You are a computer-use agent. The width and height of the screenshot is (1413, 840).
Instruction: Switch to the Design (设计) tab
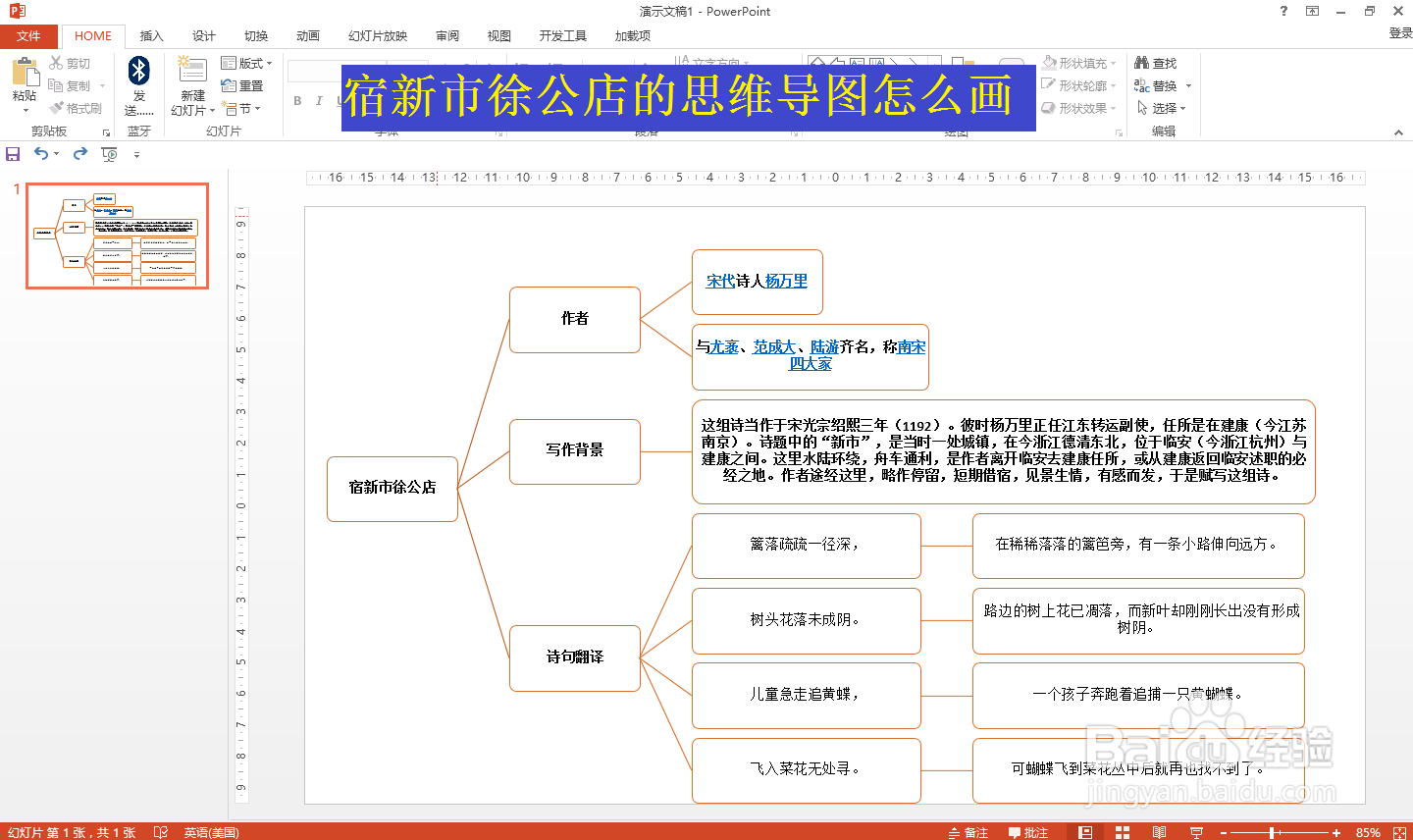pyautogui.click(x=203, y=35)
